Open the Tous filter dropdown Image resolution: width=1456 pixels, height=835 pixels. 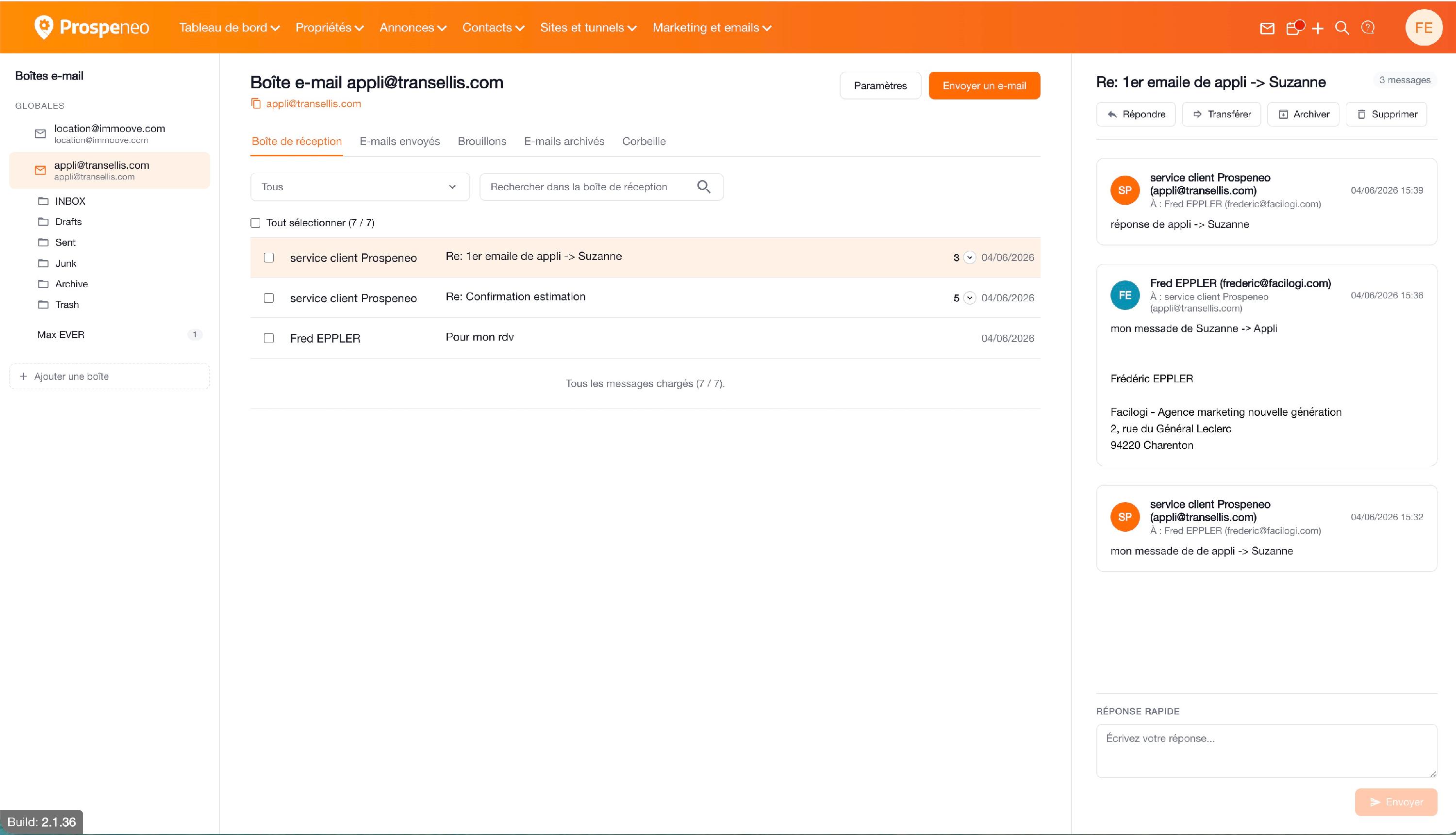click(x=360, y=187)
